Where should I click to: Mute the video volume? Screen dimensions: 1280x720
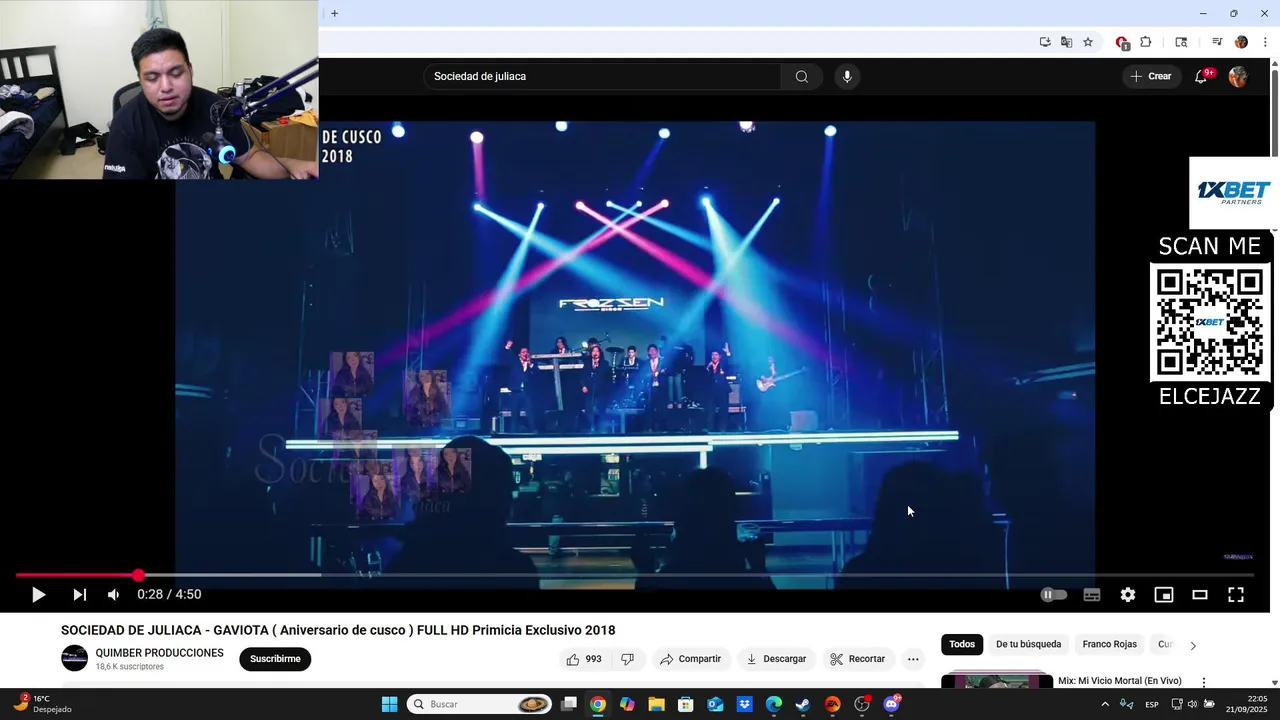(x=114, y=595)
